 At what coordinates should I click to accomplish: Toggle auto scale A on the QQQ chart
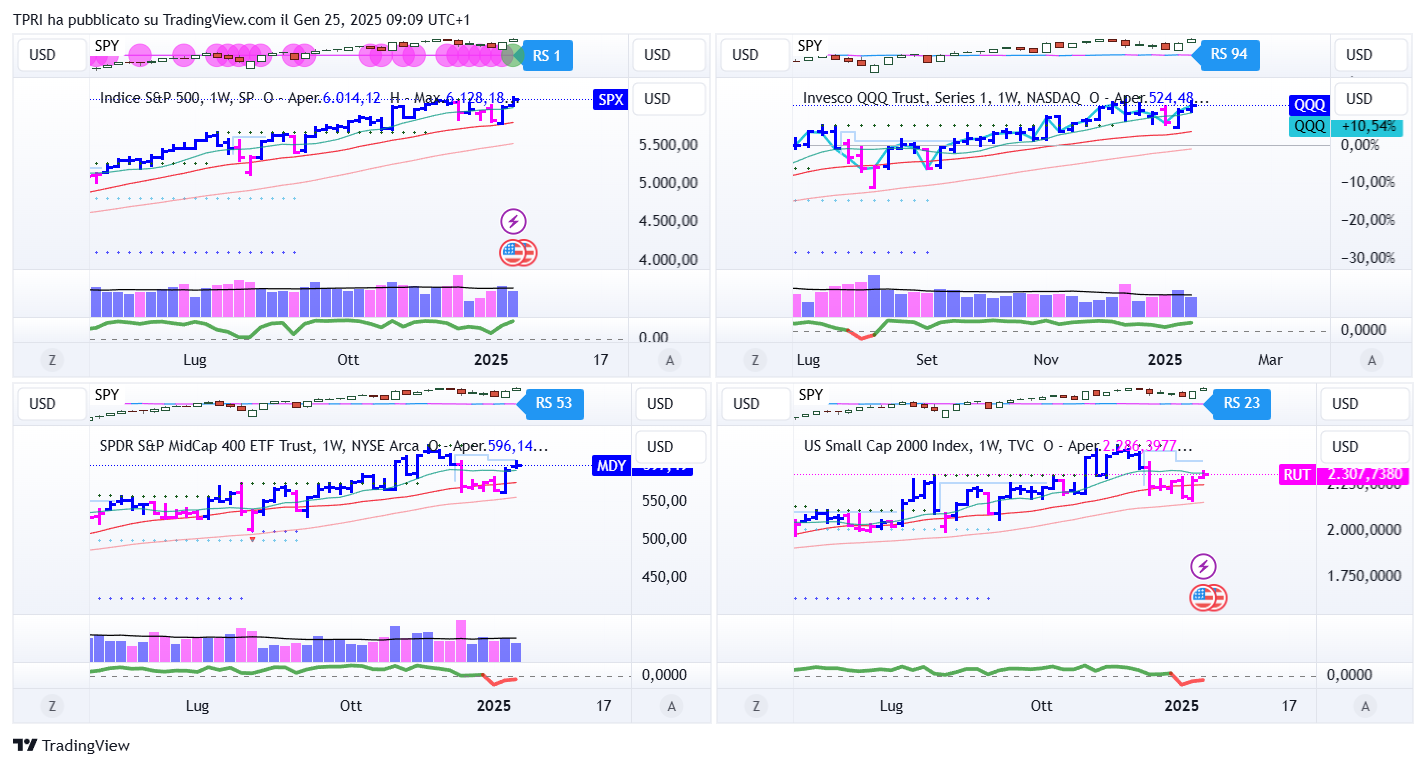[1371, 360]
